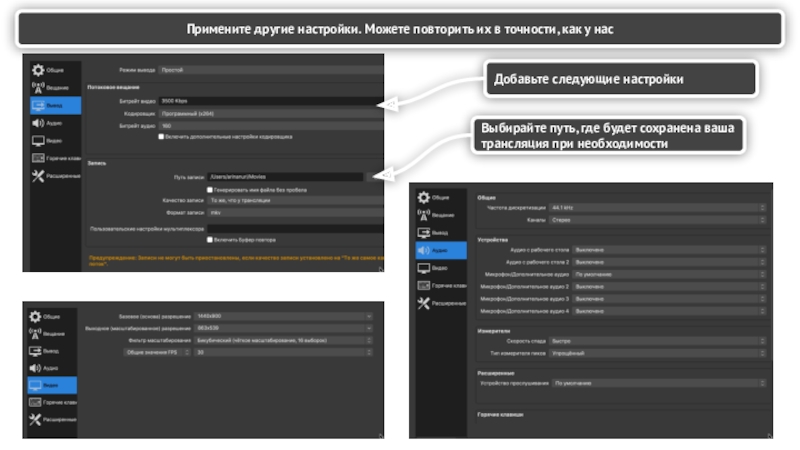Image resolution: width=800 pixels, height=450 pixels.
Task: Open Каналы dropdown showing Стерео
Action: (x=658, y=220)
